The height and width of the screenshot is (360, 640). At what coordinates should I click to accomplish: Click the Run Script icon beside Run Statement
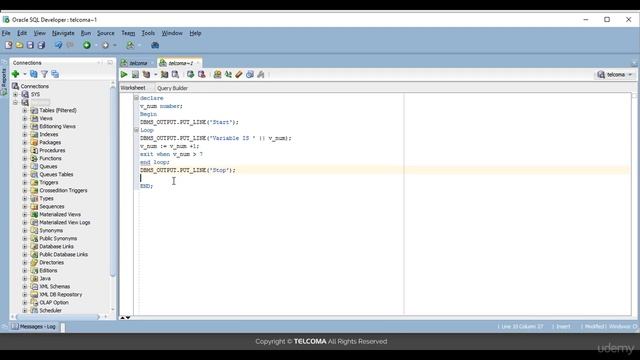click(135, 74)
